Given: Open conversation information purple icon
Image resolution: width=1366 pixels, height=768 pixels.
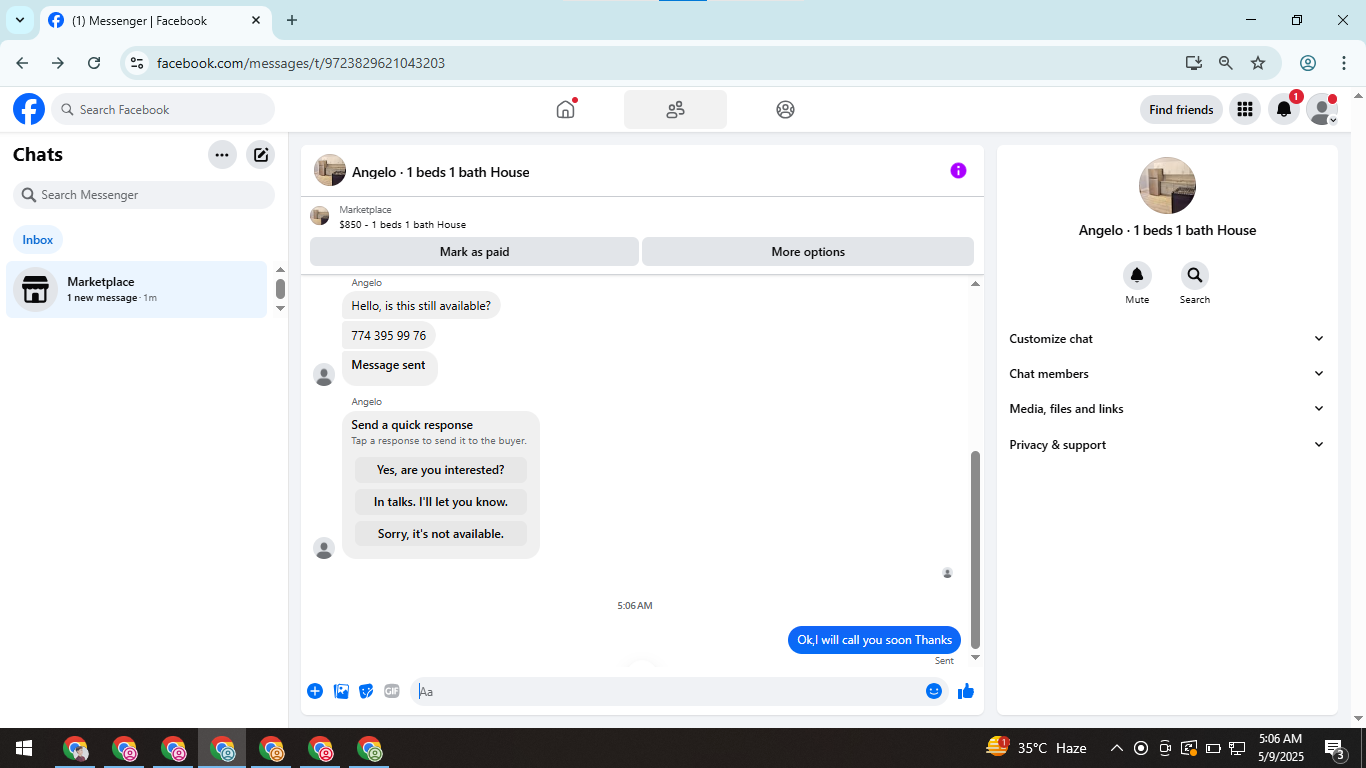Looking at the screenshot, I should coord(958,171).
